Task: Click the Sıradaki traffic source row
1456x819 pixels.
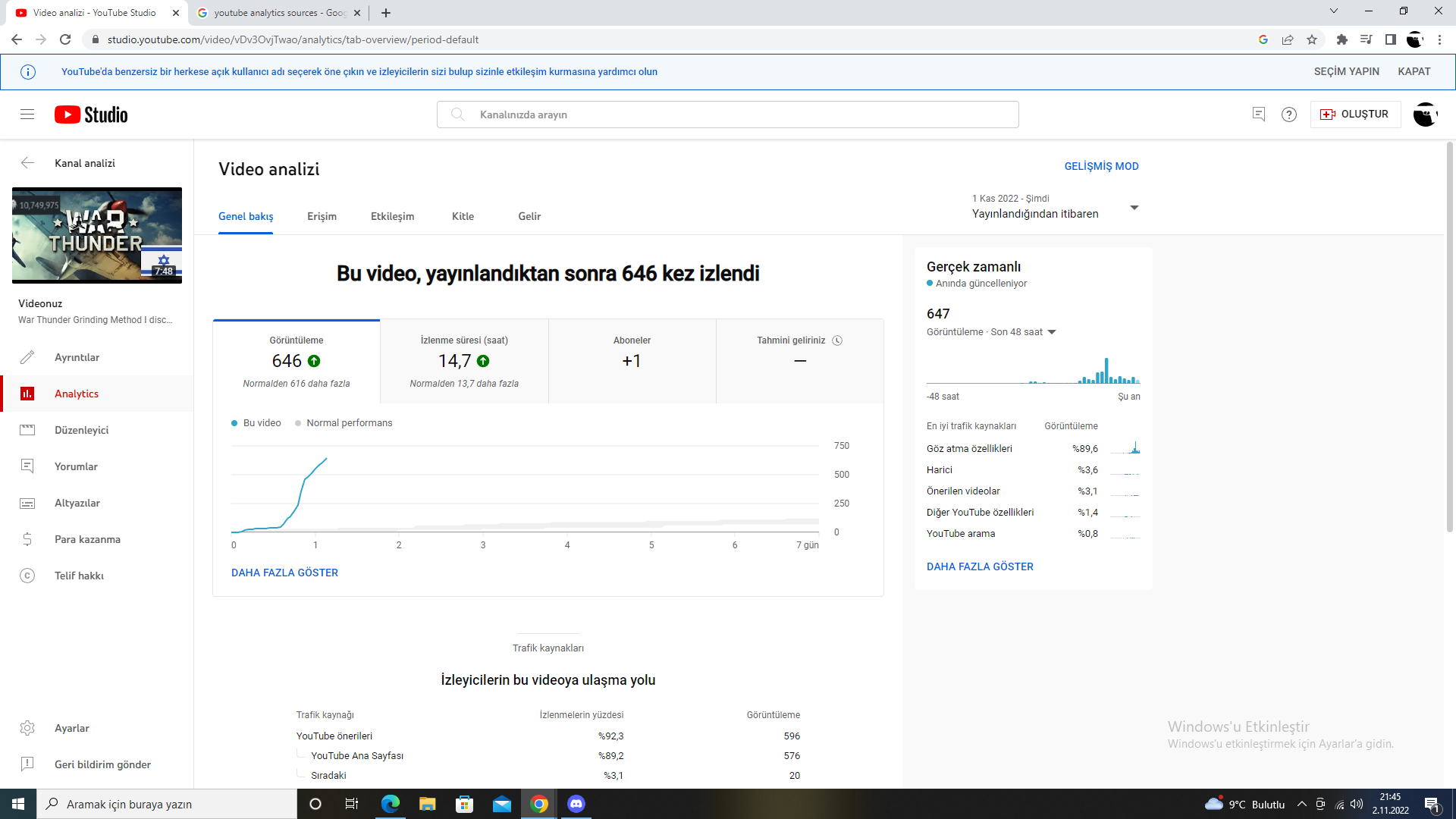Action: [x=548, y=776]
